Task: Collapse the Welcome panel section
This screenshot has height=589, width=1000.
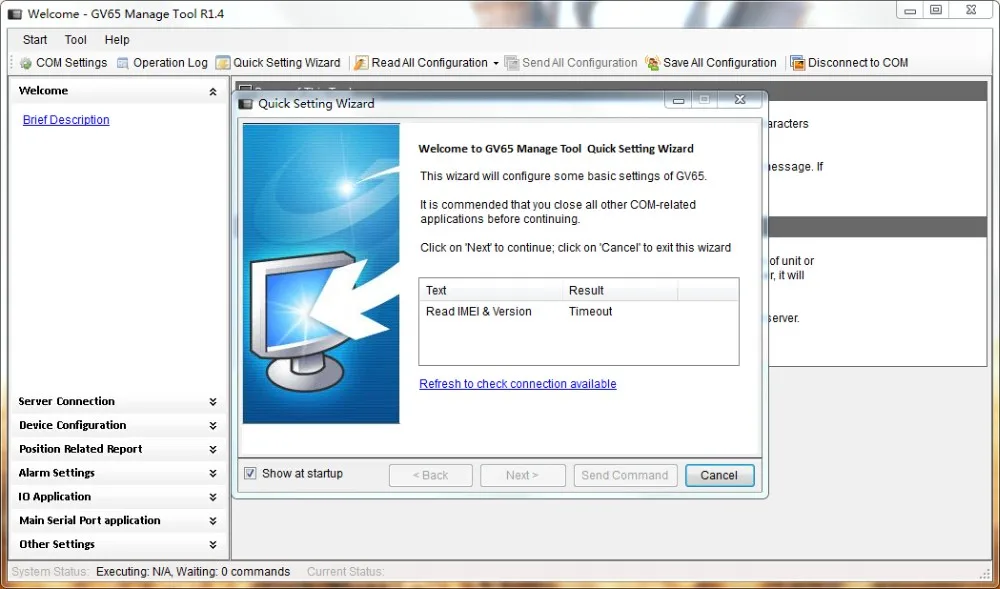Action: 212,91
